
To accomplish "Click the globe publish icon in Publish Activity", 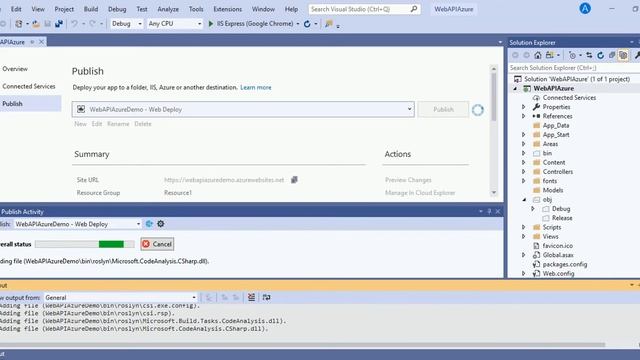I will tap(149, 224).
